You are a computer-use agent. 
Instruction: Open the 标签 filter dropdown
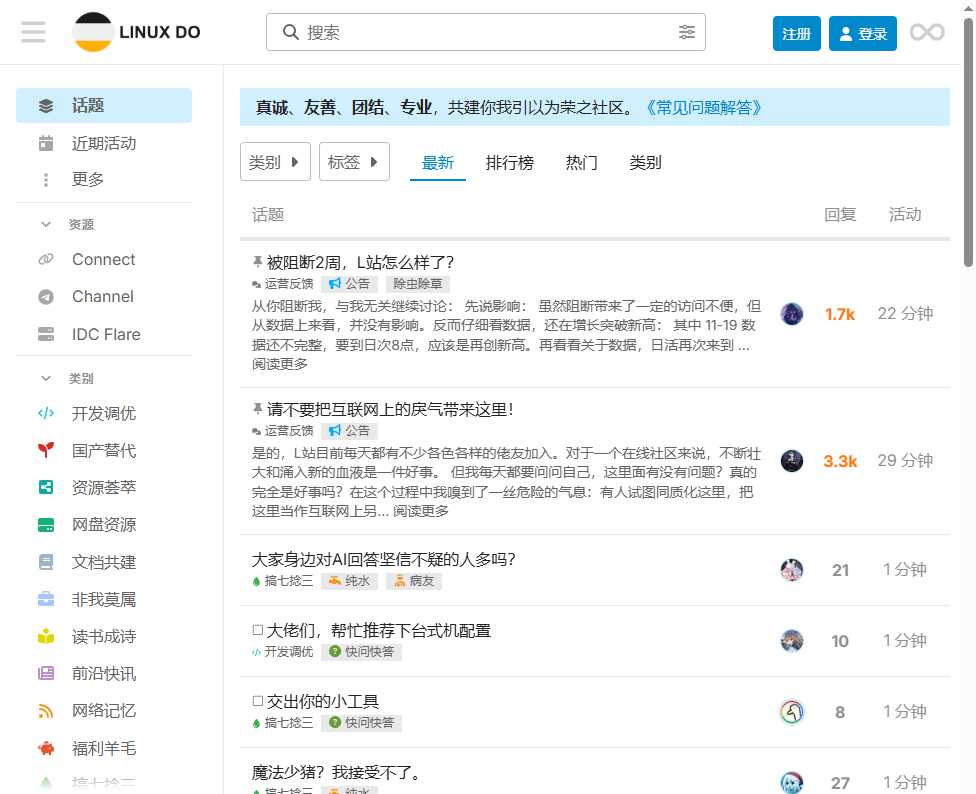354,162
